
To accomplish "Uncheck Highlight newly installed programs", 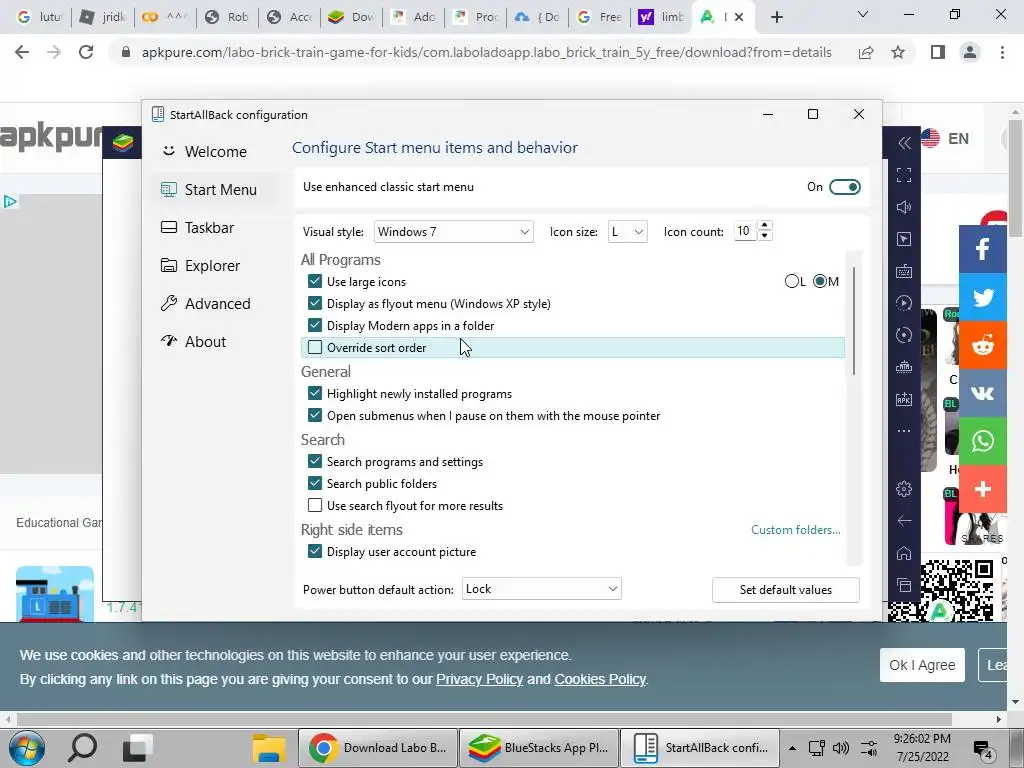I will coord(315,394).
